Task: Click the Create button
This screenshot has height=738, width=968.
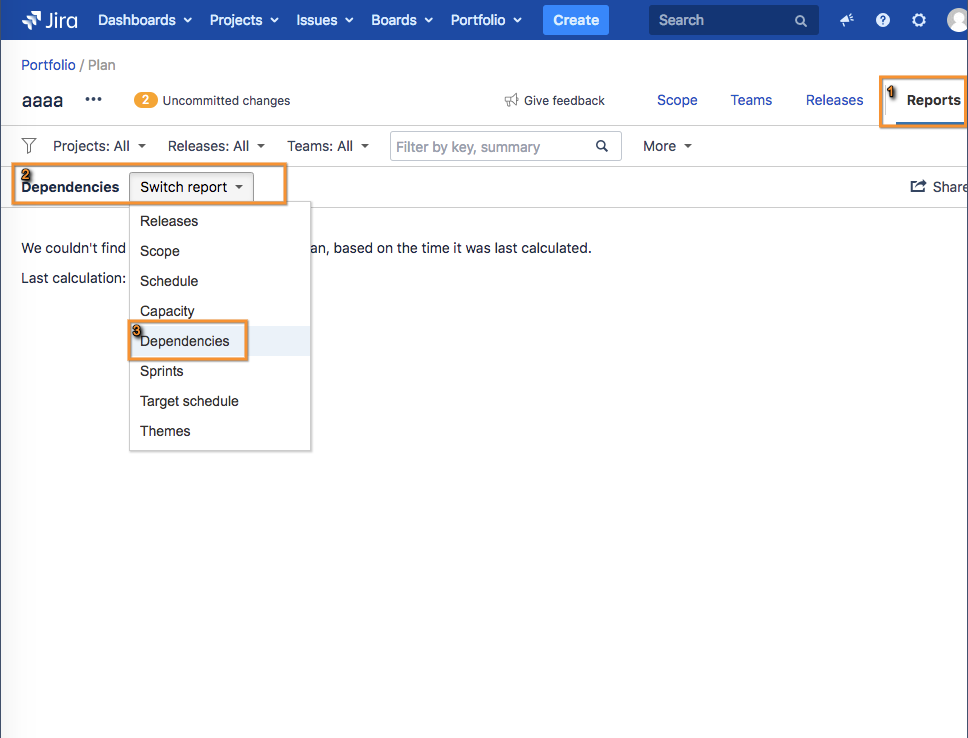Action: [575, 20]
